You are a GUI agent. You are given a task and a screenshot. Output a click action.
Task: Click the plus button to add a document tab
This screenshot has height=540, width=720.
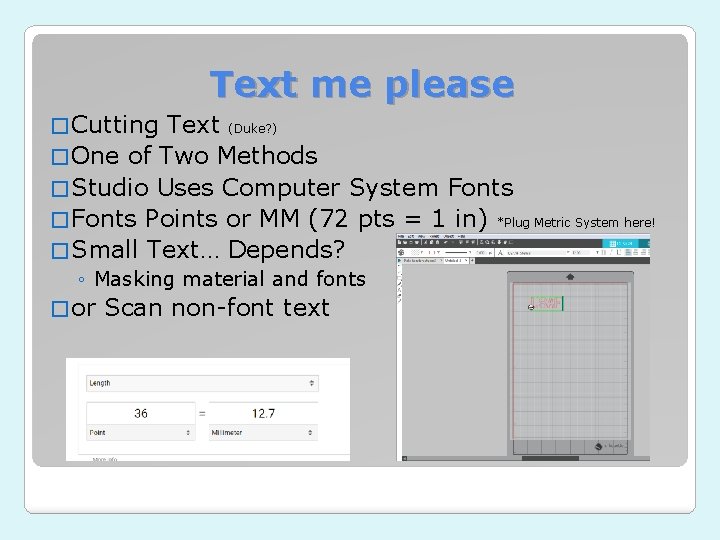472,260
